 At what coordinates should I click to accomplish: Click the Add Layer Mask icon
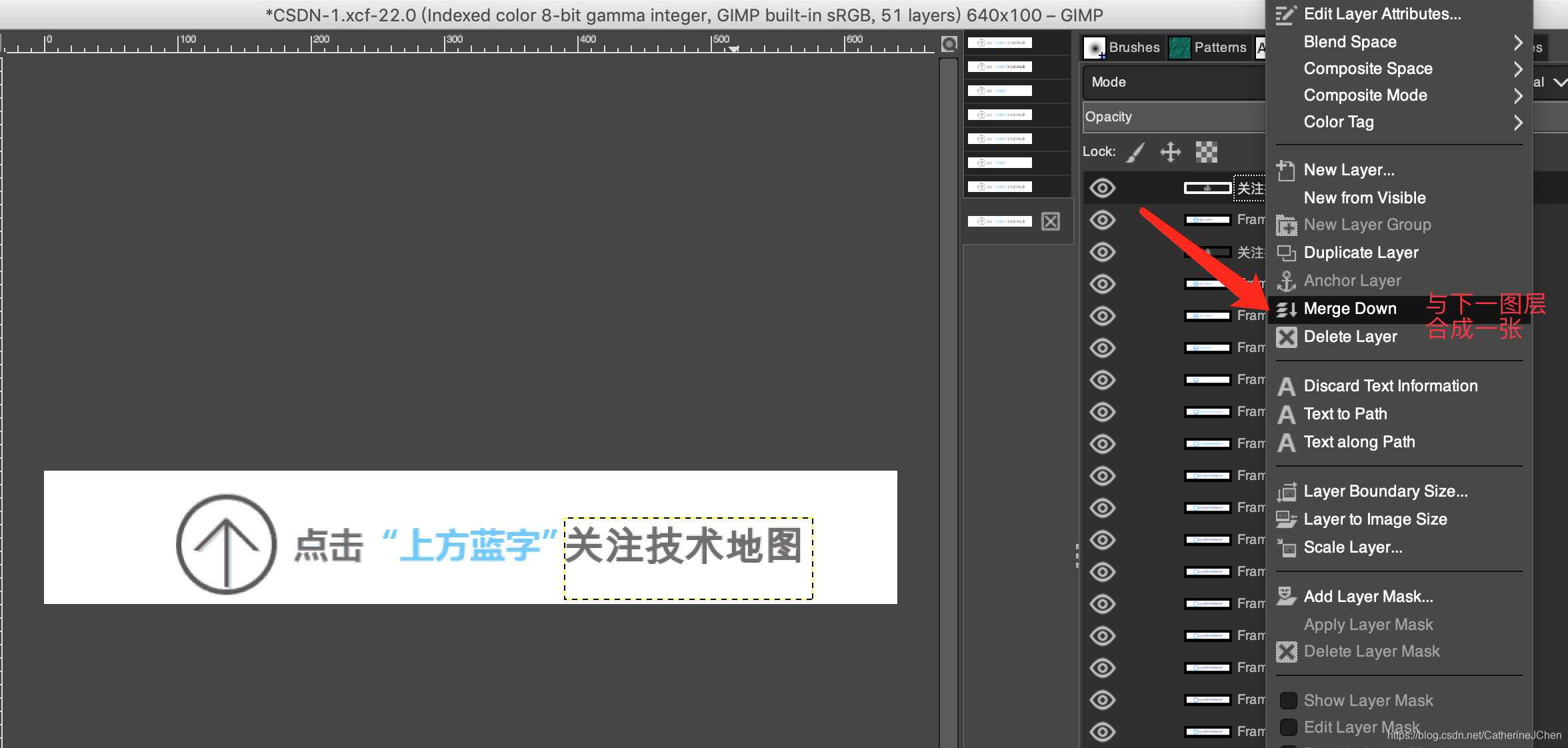(1286, 597)
